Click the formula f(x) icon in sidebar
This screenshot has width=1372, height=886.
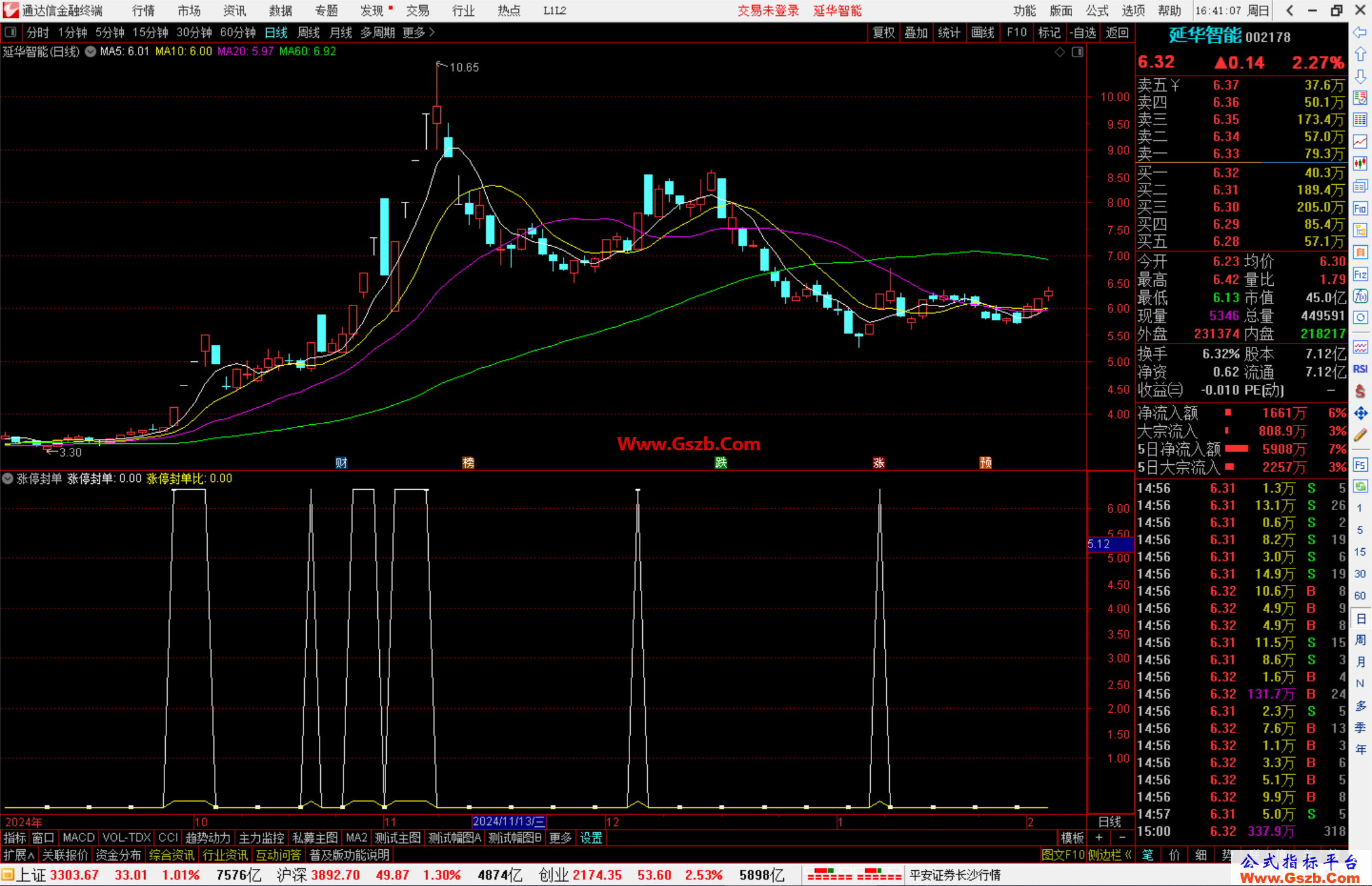1360,296
